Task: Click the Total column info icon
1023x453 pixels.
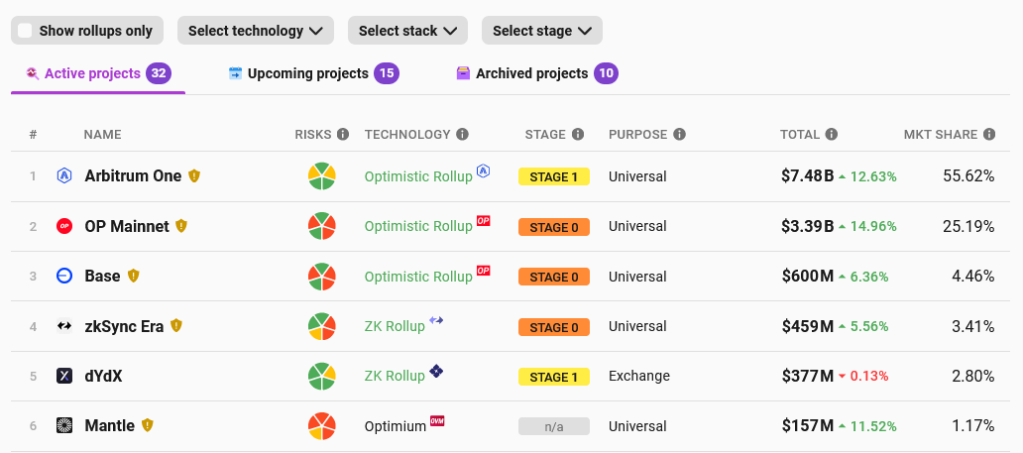Action: [832, 135]
